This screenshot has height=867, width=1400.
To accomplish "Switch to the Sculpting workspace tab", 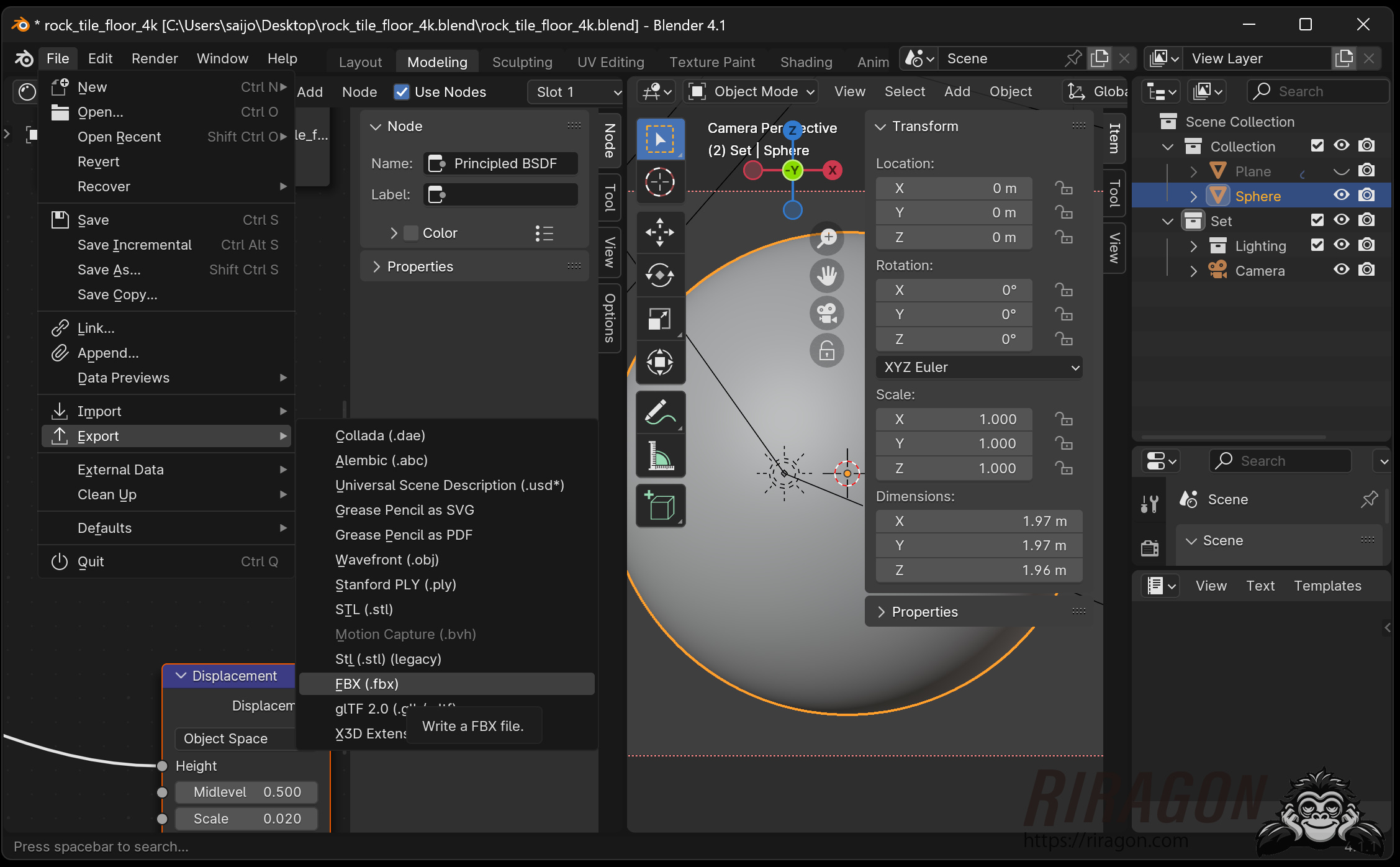I will coord(522,62).
